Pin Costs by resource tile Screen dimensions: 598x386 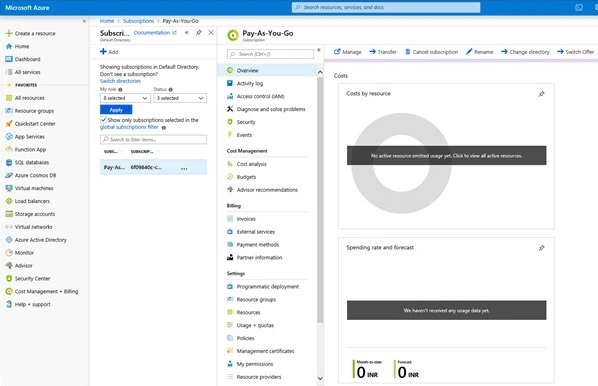click(x=542, y=94)
